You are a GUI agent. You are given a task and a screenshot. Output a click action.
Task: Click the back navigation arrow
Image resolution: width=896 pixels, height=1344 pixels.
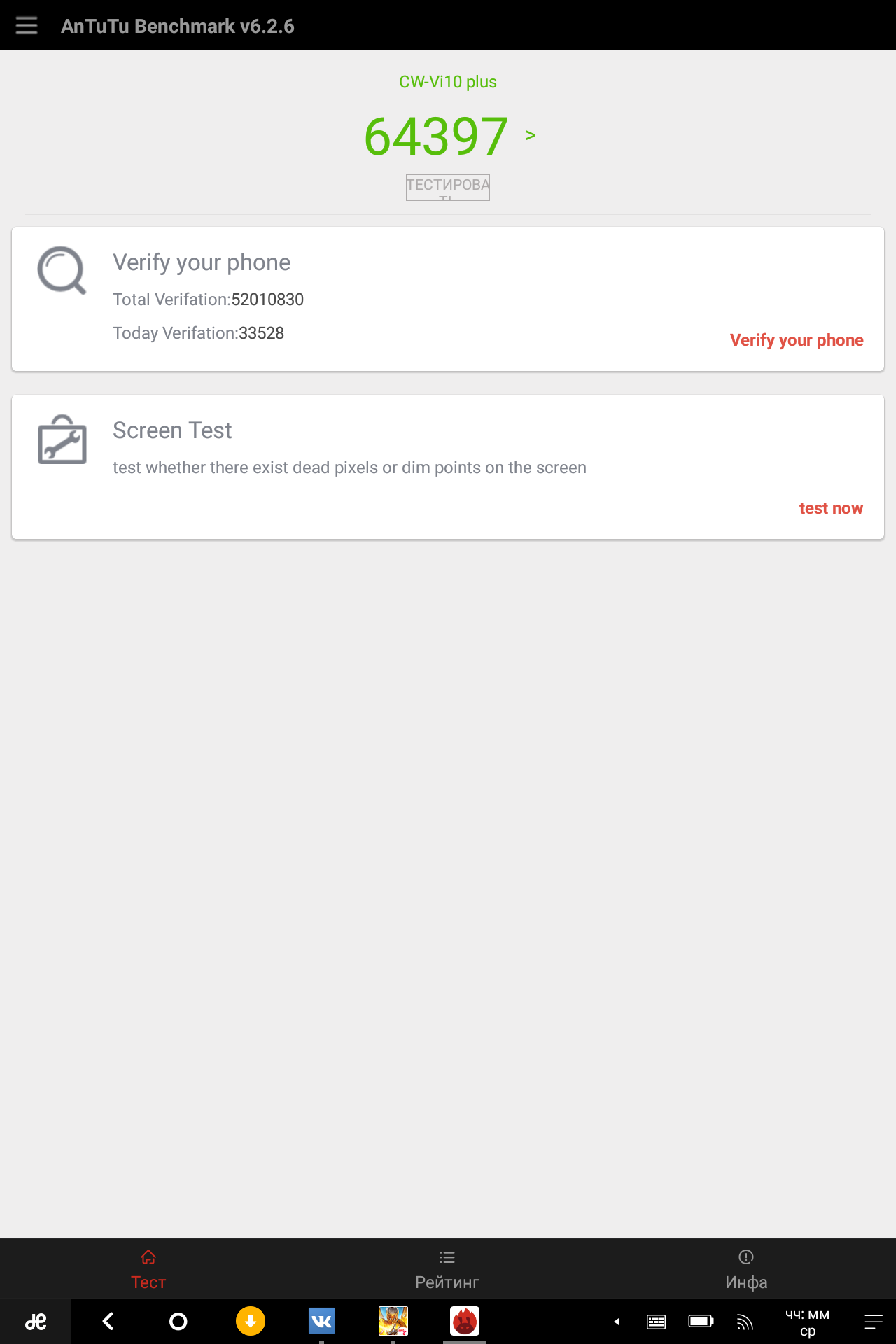pyautogui.click(x=108, y=1322)
